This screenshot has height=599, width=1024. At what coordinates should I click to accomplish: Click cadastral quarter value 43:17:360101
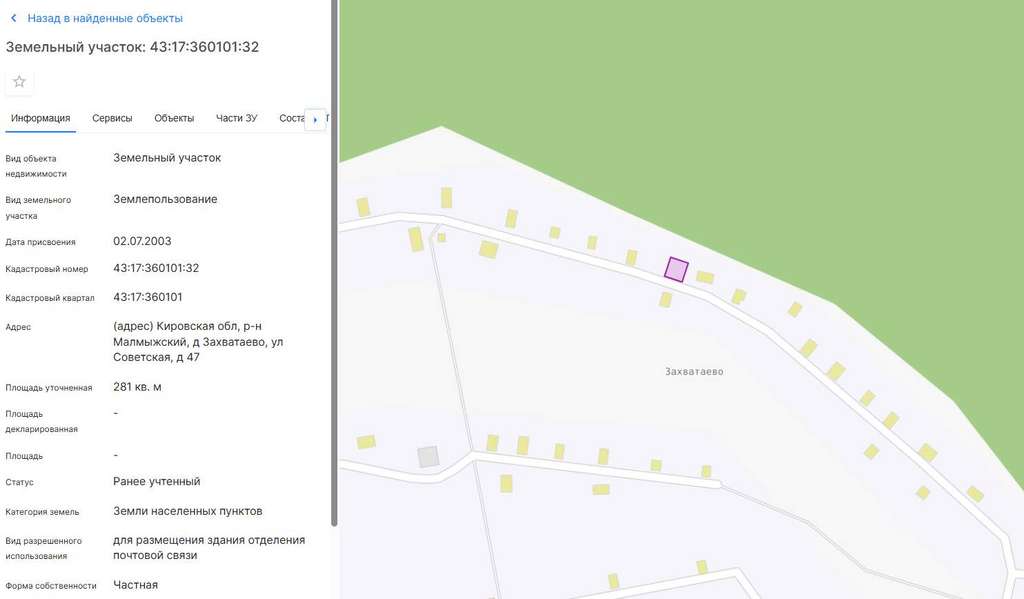(x=148, y=297)
